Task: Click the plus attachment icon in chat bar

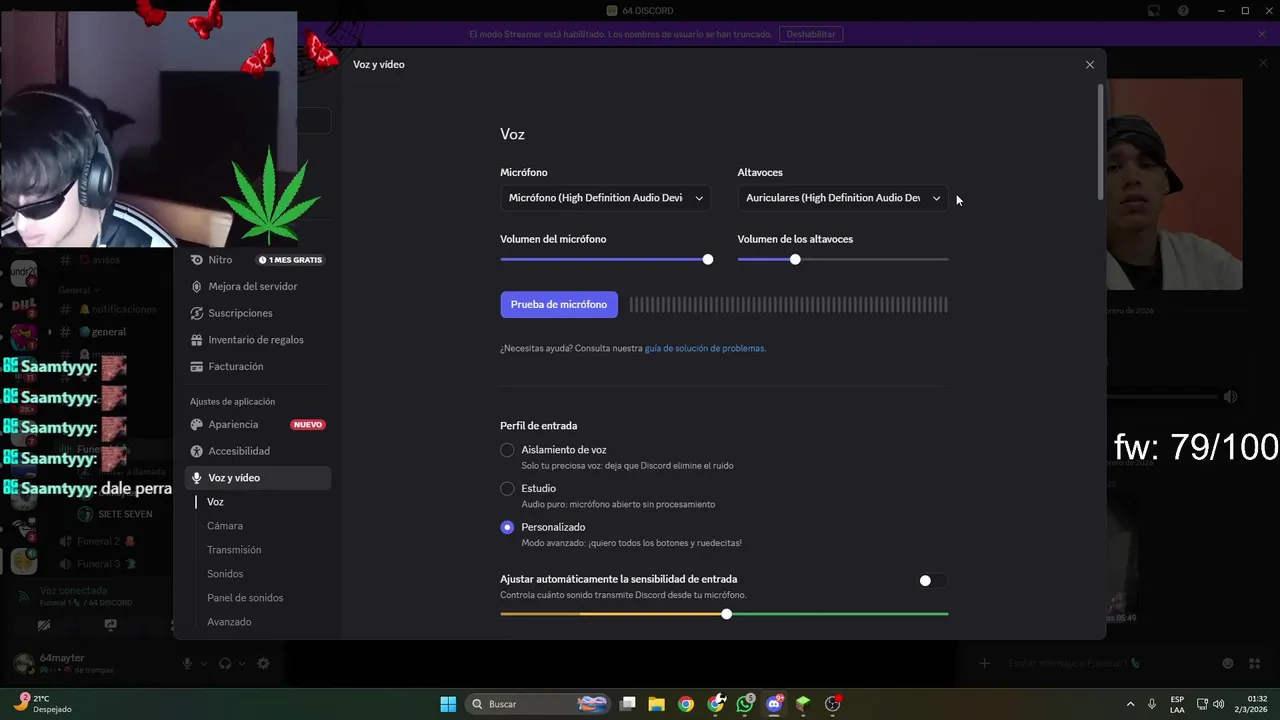Action: coord(985,663)
